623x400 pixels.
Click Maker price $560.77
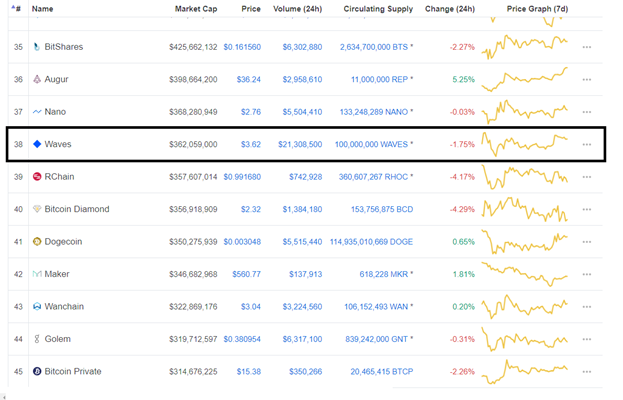click(x=246, y=274)
